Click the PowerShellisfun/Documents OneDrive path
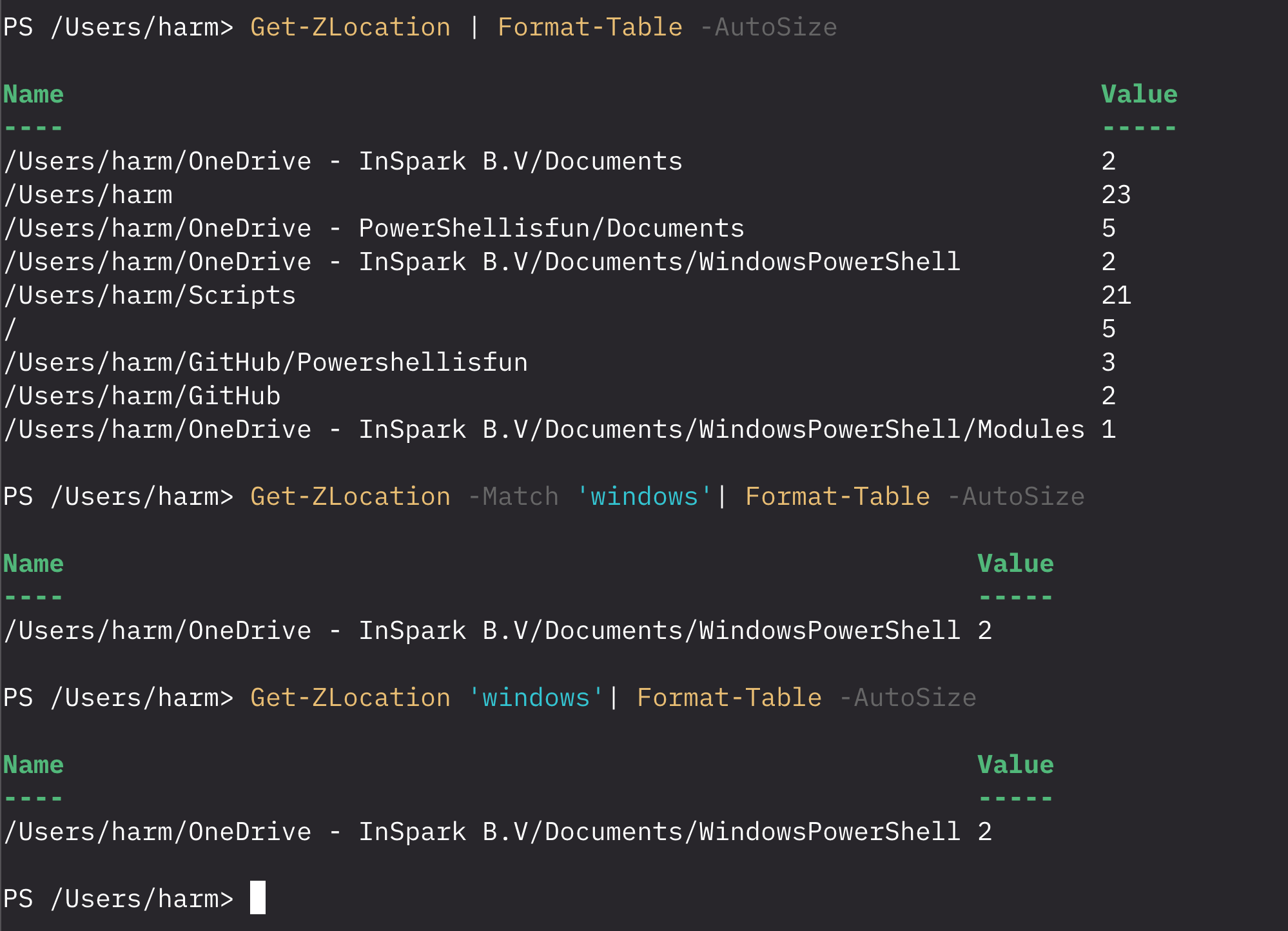1288x931 pixels. (x=374, y=229)
